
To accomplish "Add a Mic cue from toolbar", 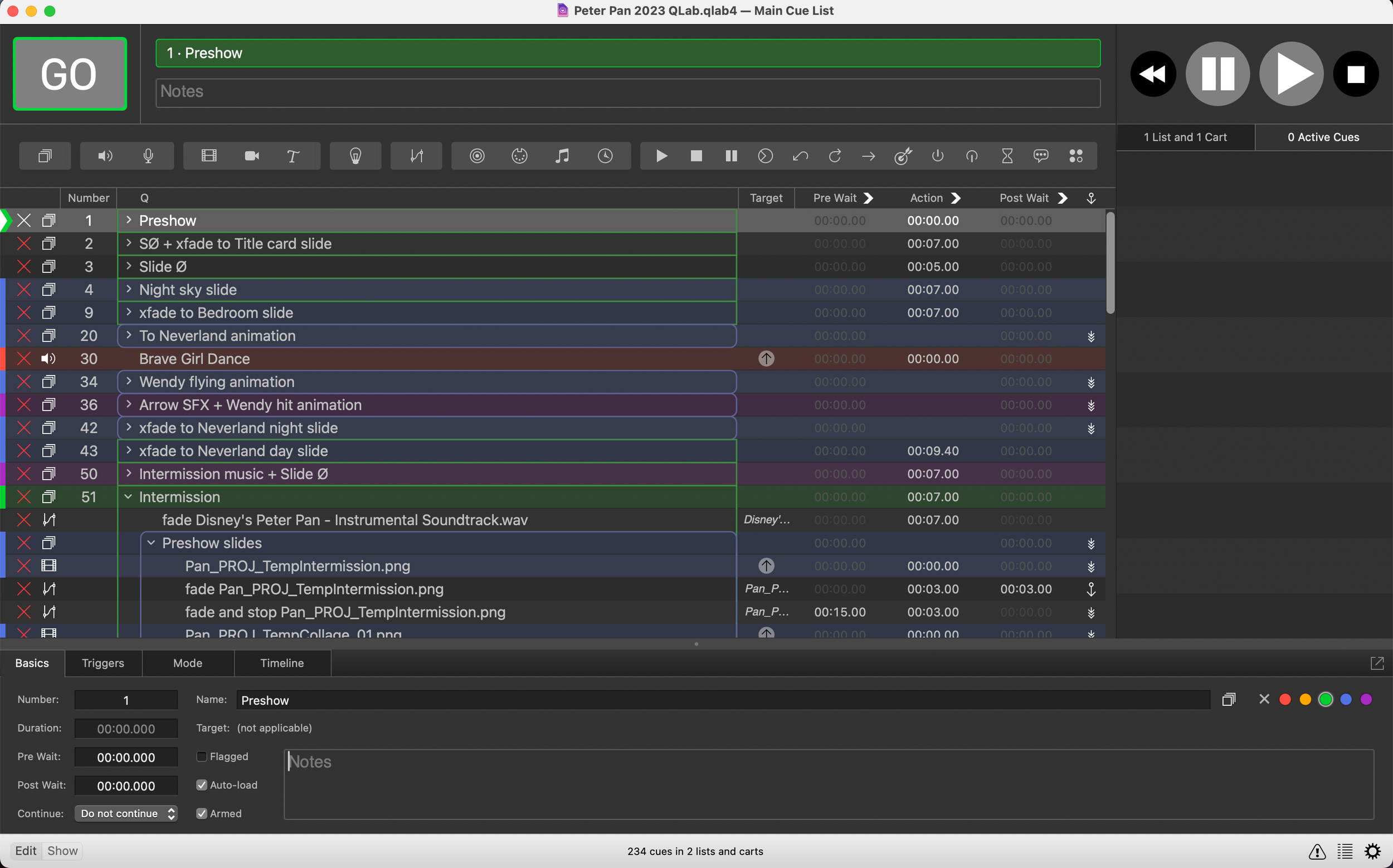I will click(148, 156).
